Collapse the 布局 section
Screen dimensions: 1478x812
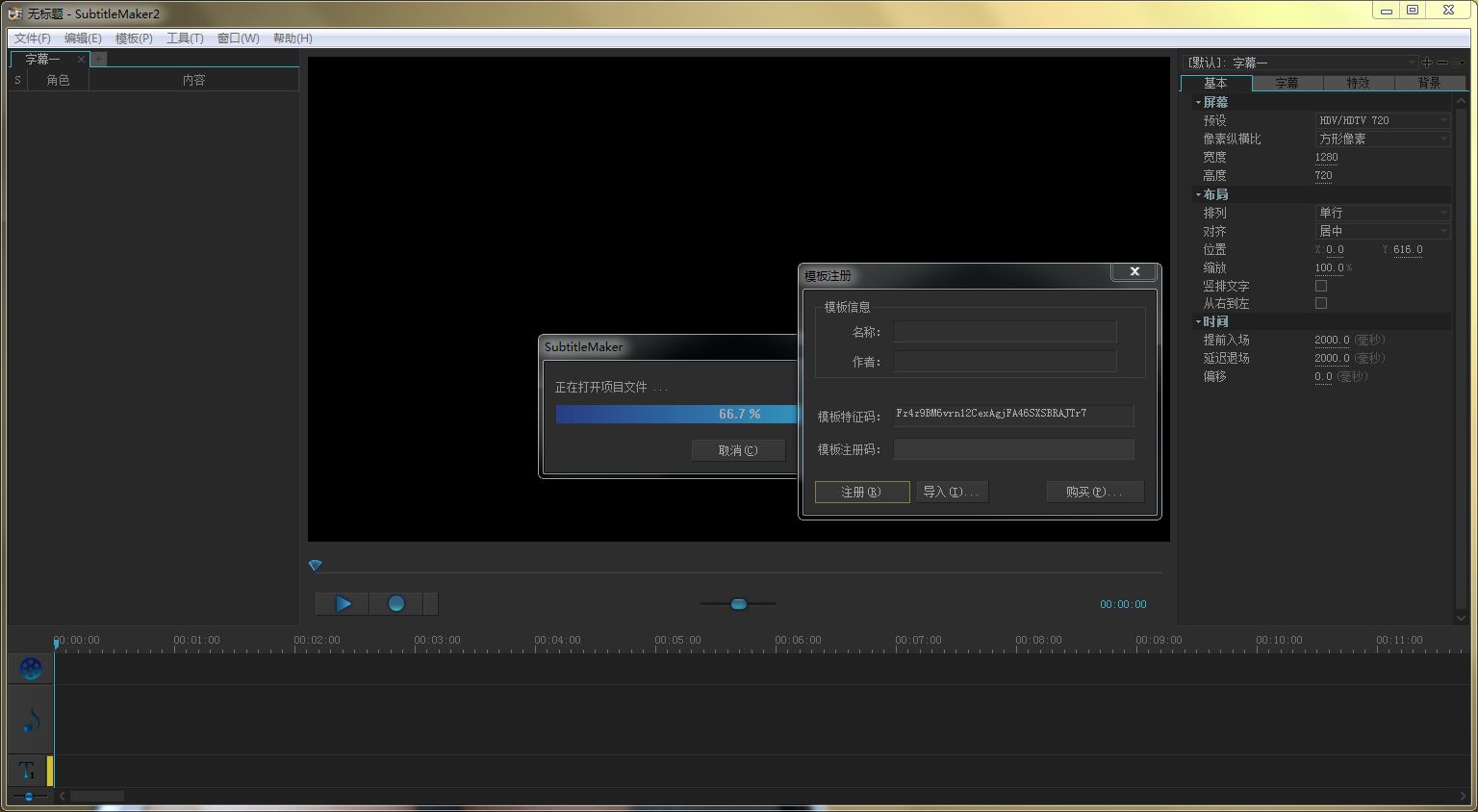pyautogui.click(x=1198, y=194)
